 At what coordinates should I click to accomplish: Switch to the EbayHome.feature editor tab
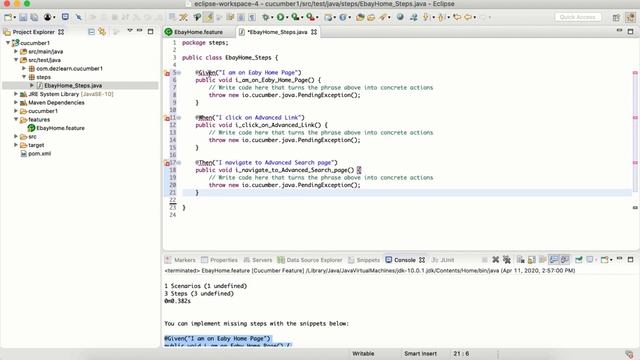[194, 32]
